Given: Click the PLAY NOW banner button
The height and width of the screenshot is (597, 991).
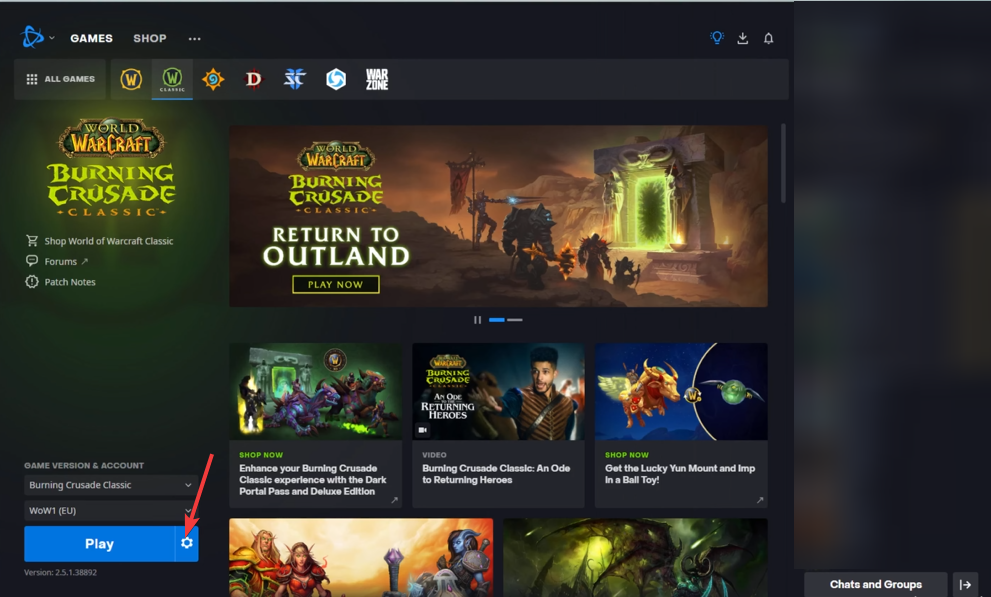Looking at the screenshot, I should 336,284.
